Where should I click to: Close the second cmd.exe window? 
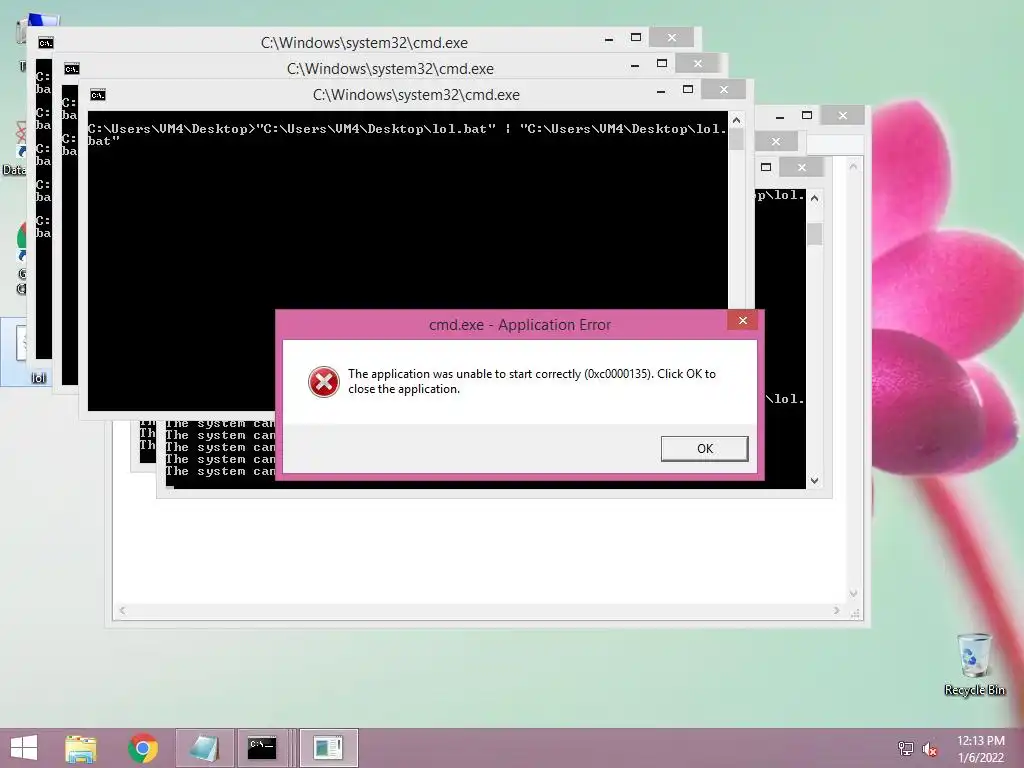(697, 63)
